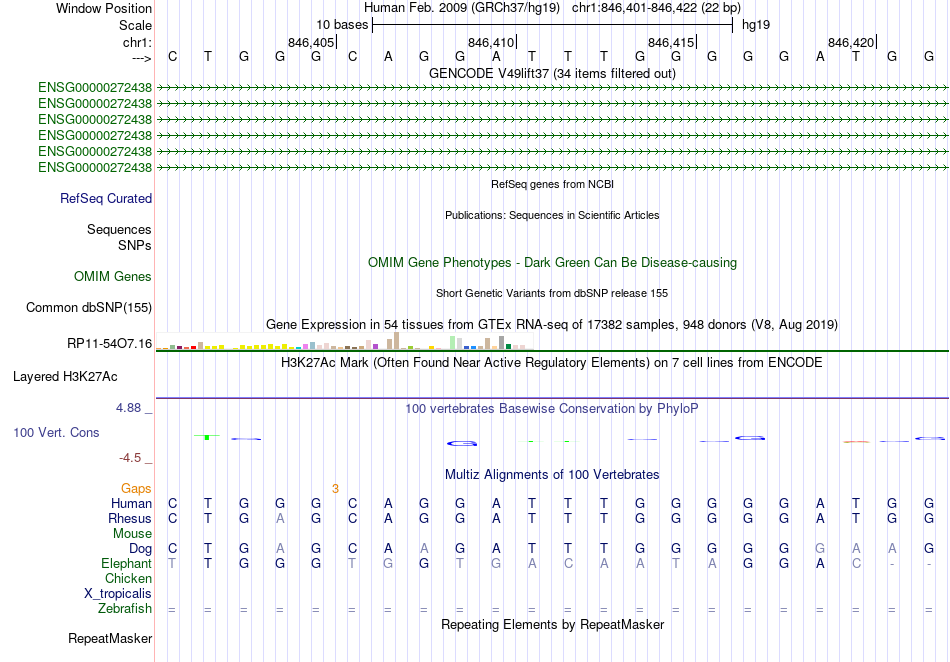
Task: Open the H3K27Ac Mark track title
Action: [552, 363]
